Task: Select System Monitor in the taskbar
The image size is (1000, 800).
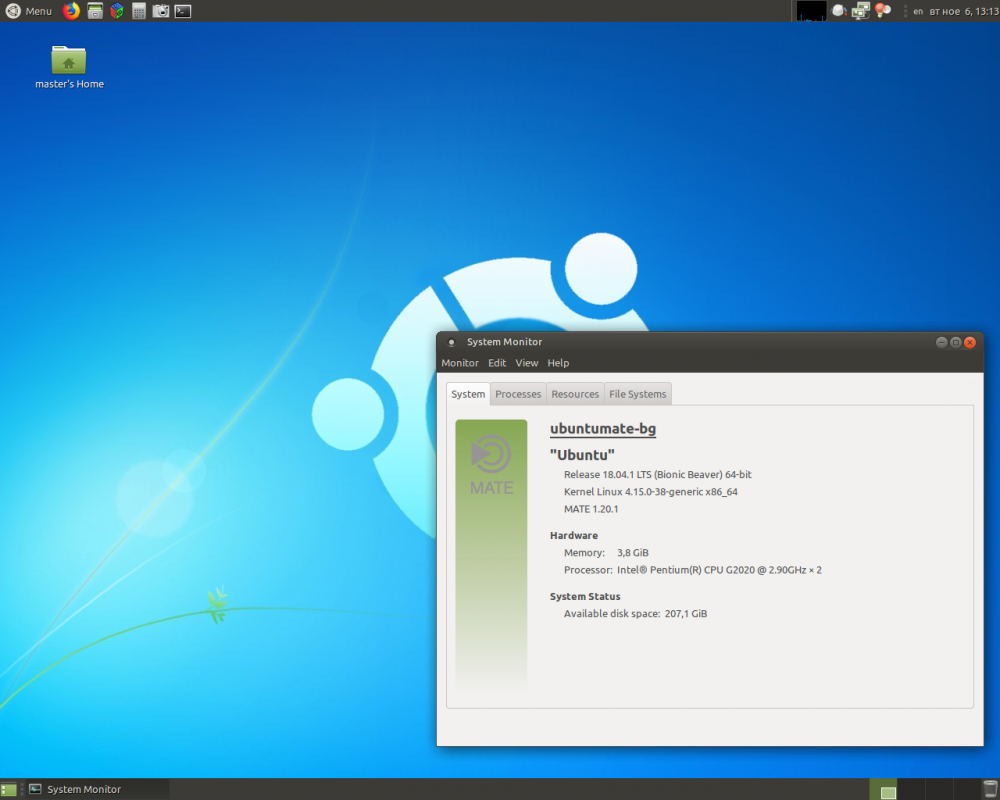Action: pos(96,789)
